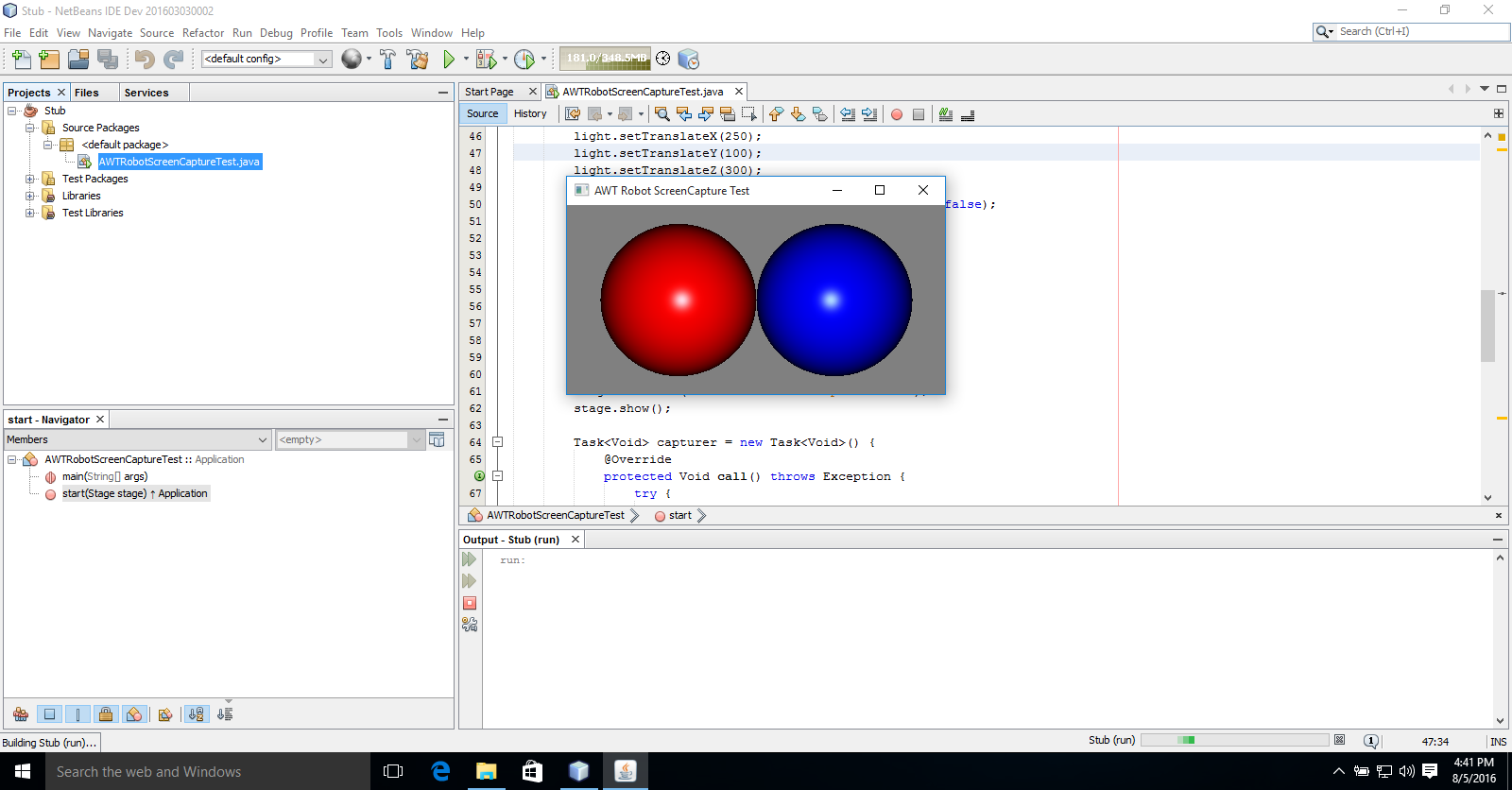Image resolution: width=1512 pixels, height=790 pixels.
Task: Click the Build Project hammer icon
Action: point(387,60)
